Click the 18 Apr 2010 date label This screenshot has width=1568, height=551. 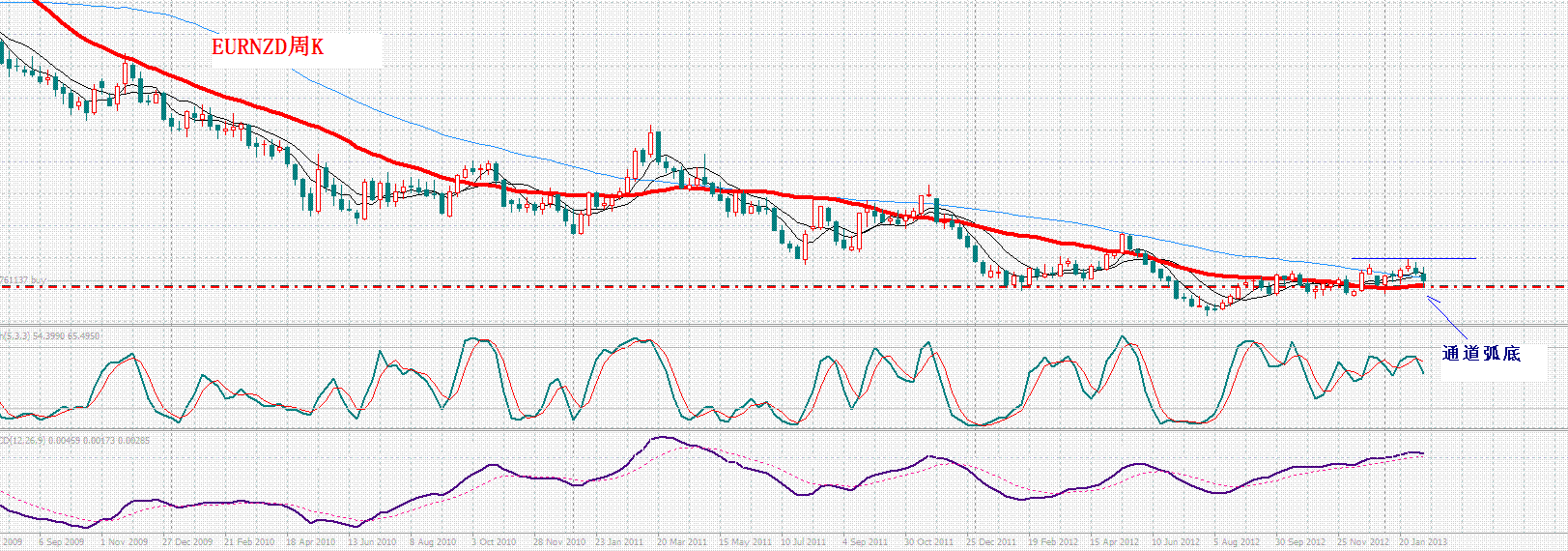pyautogui.click(x=310, y=542)
